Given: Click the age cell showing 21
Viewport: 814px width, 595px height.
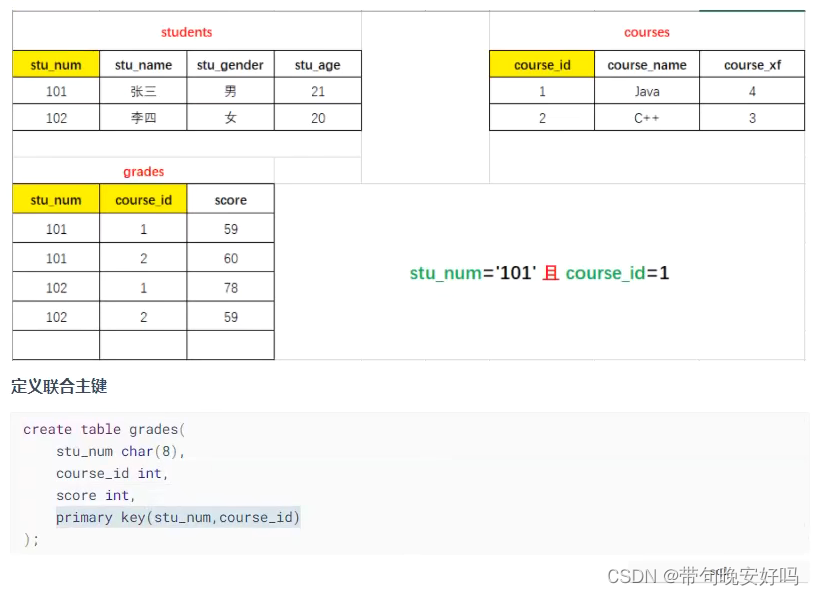Looking at the screenshot, I should pos(318,91).
